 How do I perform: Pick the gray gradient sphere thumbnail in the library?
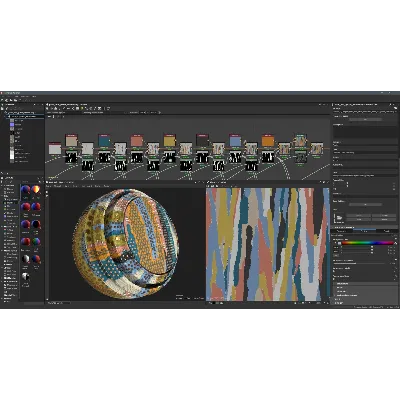click(x=26, y=259)
